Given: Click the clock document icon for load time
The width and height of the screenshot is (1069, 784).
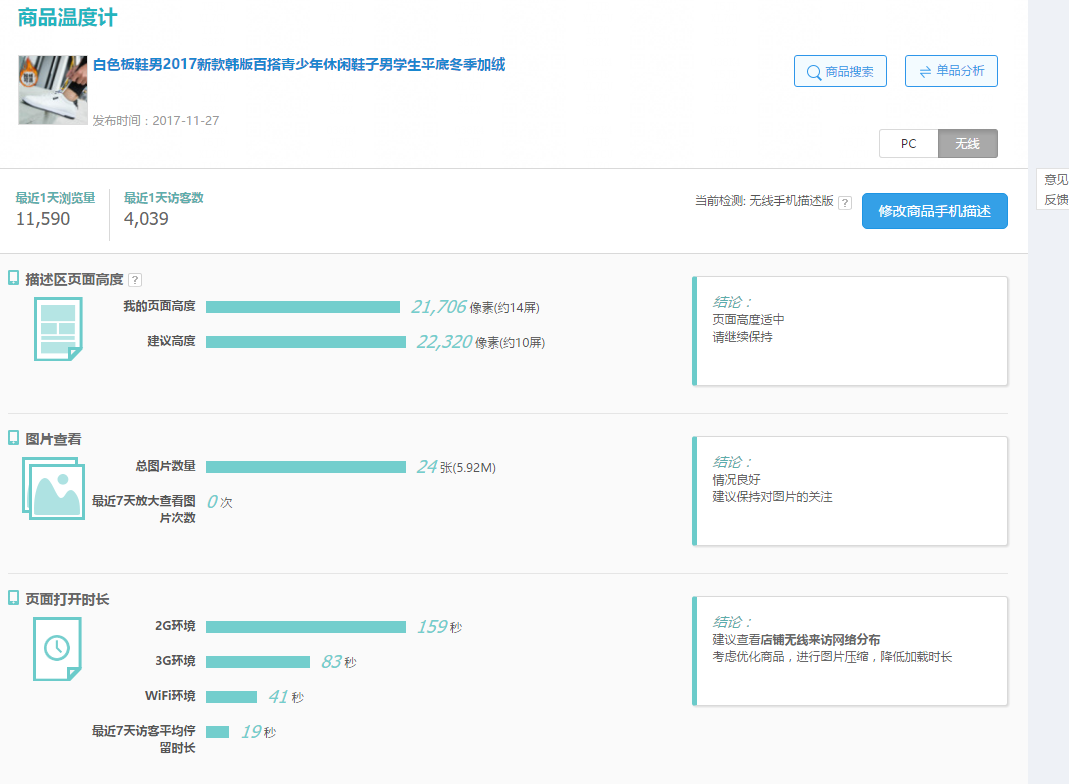Looking at the screenshot, I should (x=57, y=648).
